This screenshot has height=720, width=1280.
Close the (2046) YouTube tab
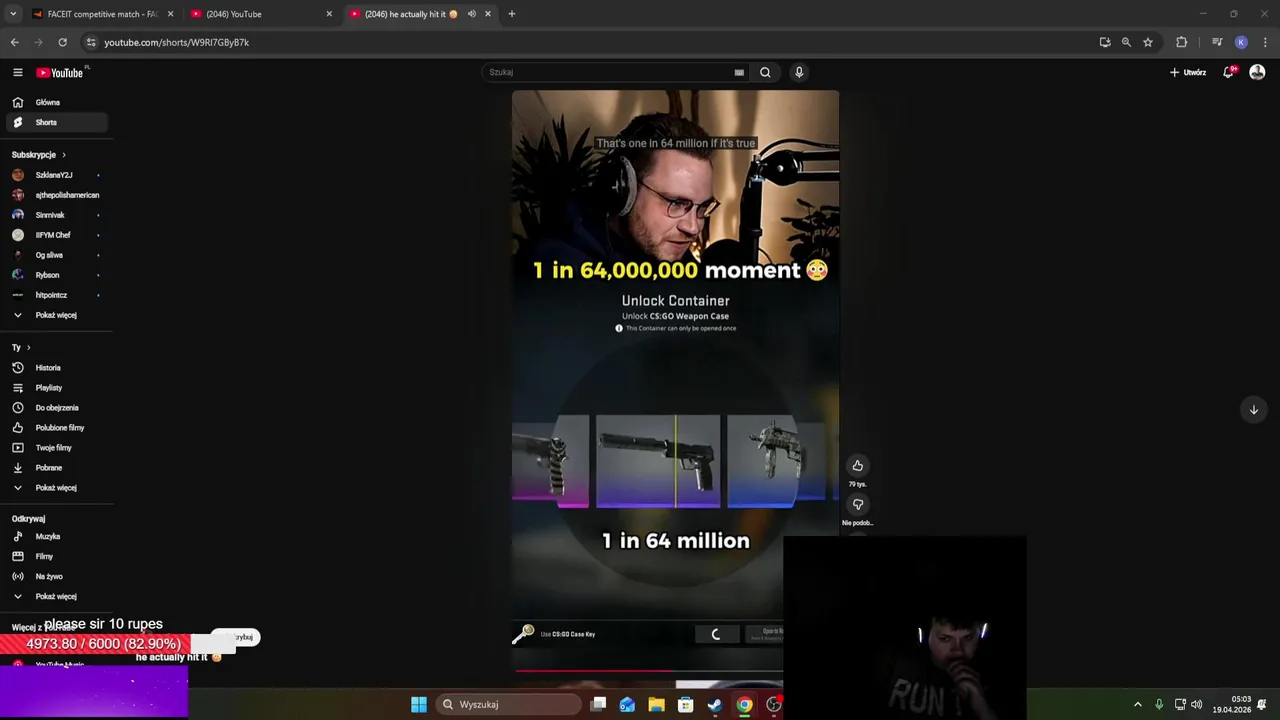coord(329,14)
